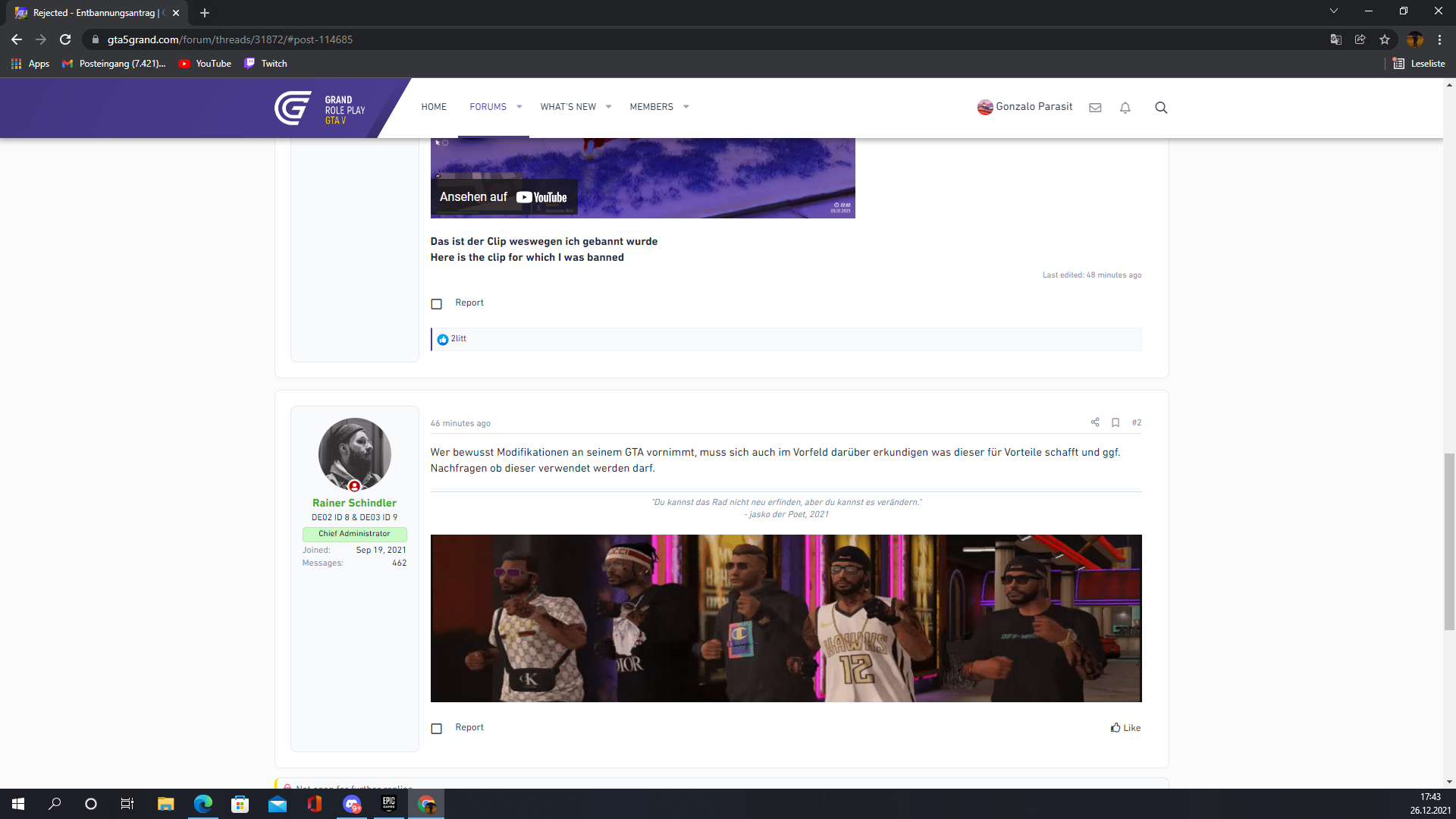Viewport: 1456px width, 819px height.
Task: Open the Office app from taskbar
Action: (315, 804)
